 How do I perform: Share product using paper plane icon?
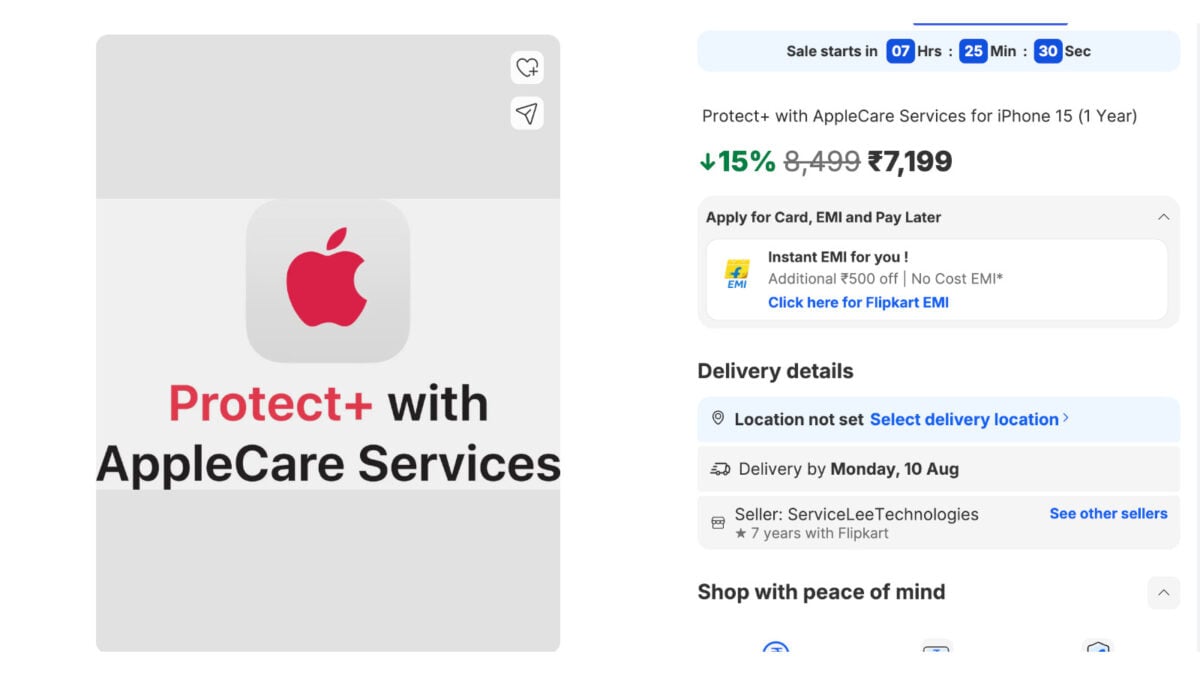pyautogui.click(x=527, y=113)
